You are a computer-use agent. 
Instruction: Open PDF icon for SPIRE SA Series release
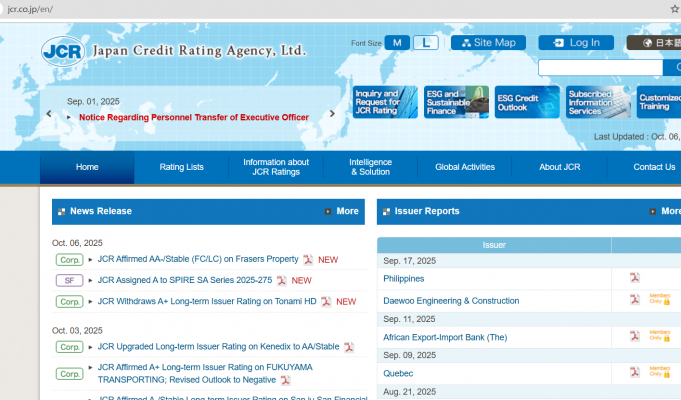point(282,280)
